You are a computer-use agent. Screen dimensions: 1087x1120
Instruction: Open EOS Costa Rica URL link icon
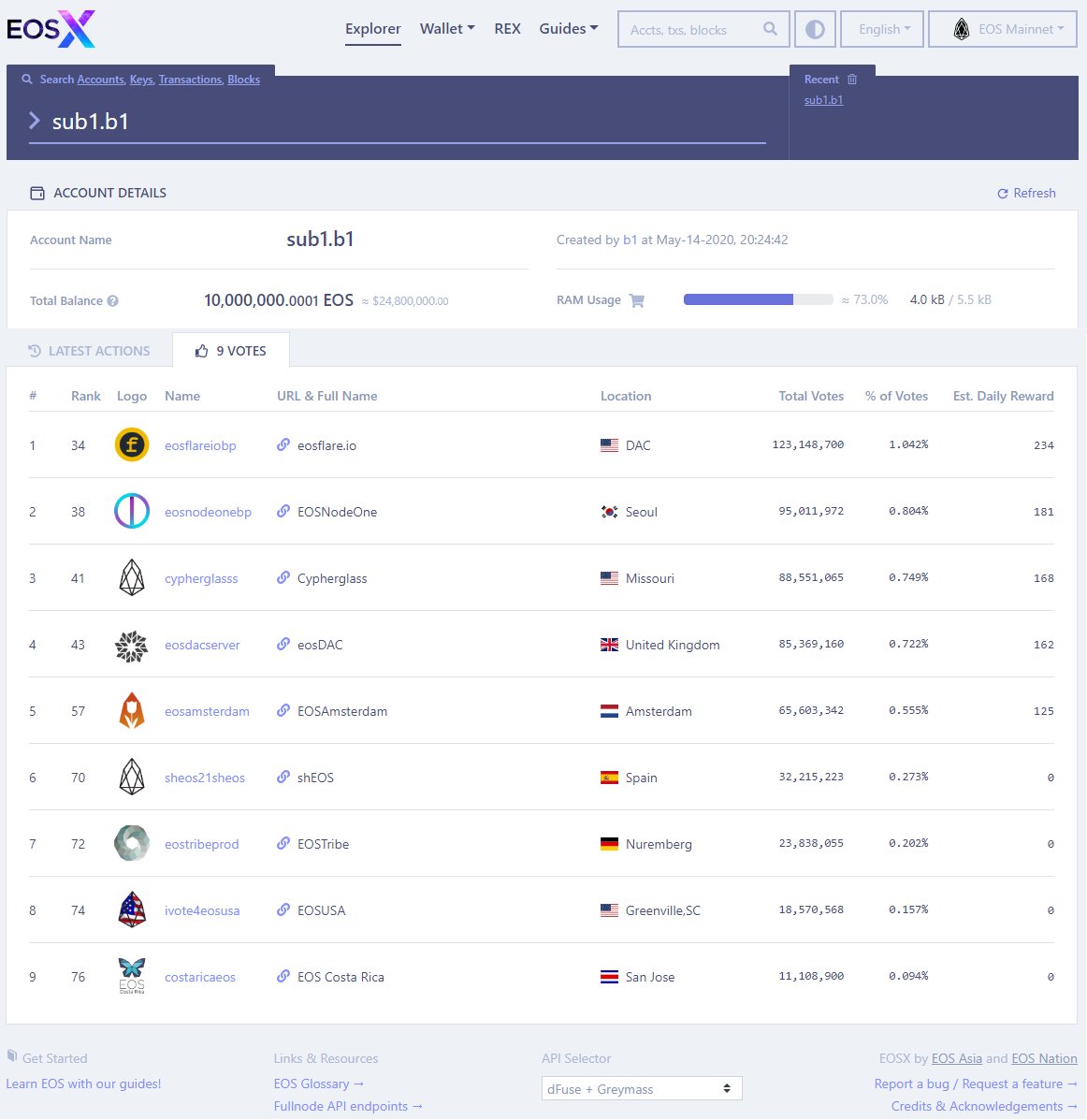283,977
